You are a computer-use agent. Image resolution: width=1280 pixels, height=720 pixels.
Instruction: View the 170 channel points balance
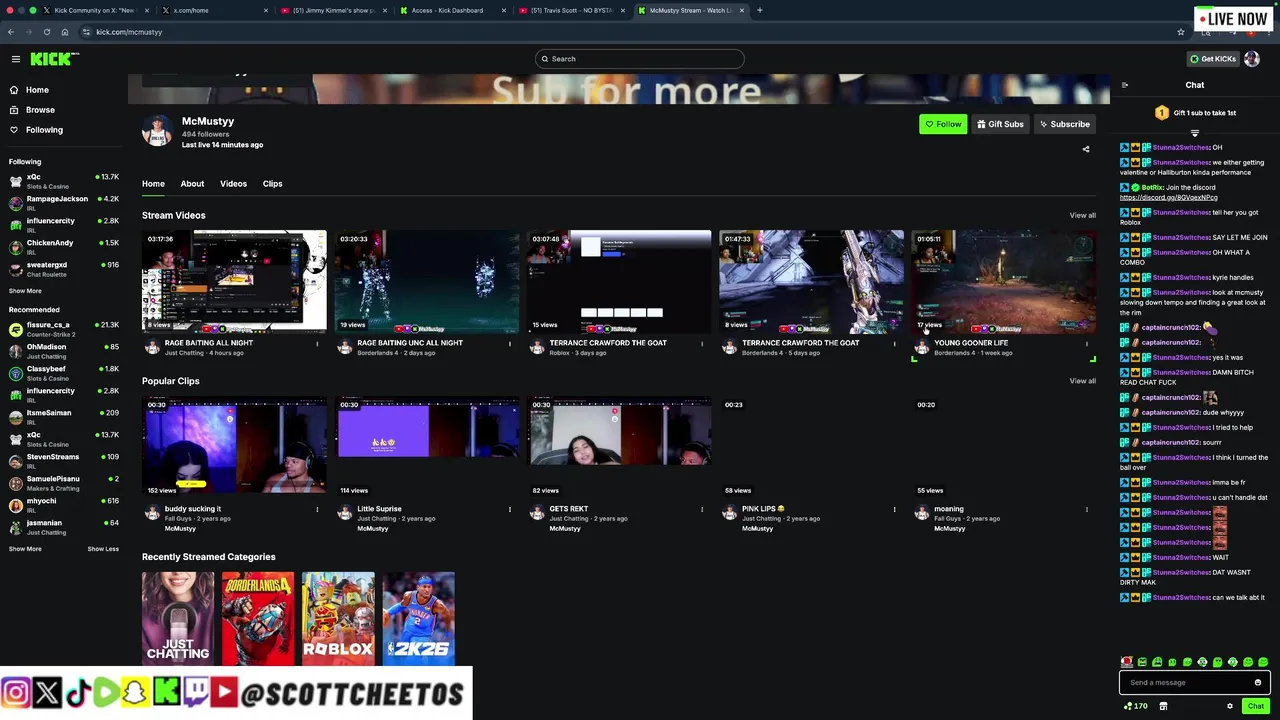pos(1135,706)
